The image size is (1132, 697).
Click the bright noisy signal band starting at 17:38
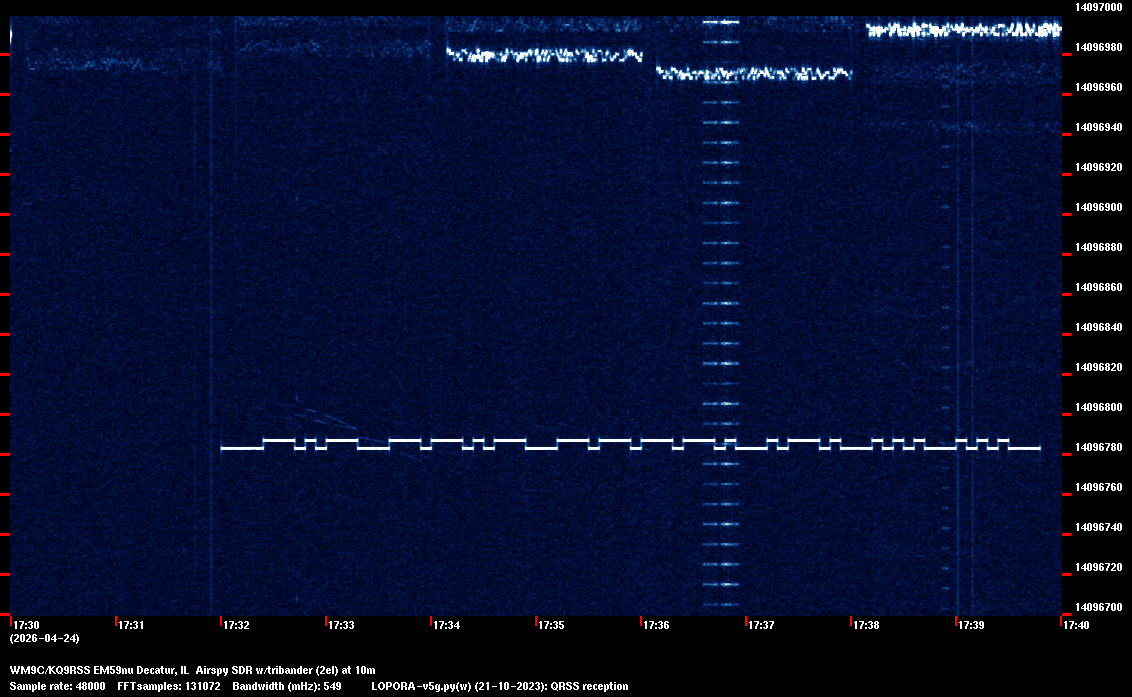point(962,30)
